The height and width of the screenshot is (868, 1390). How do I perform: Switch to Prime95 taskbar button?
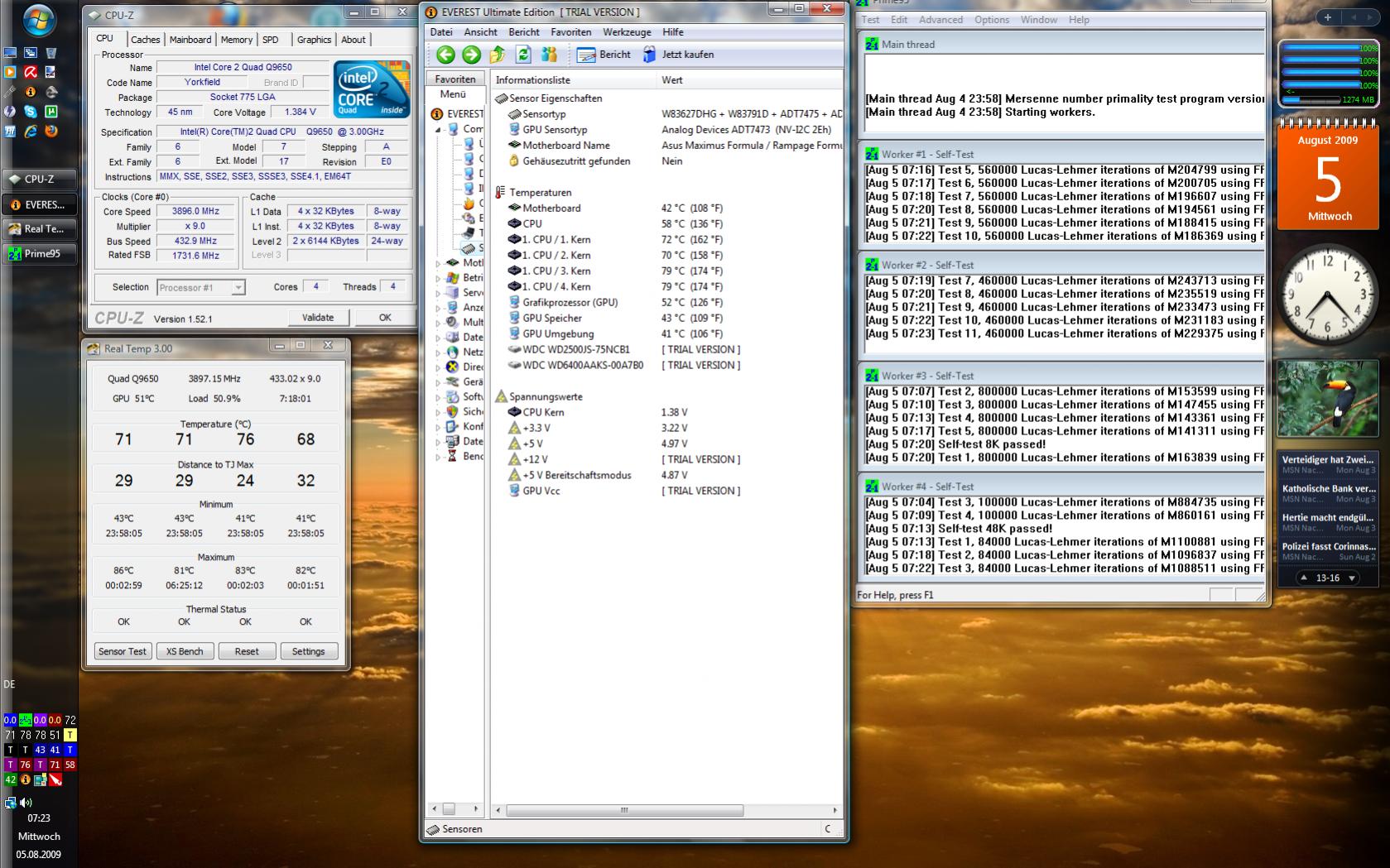coord(40,254)
